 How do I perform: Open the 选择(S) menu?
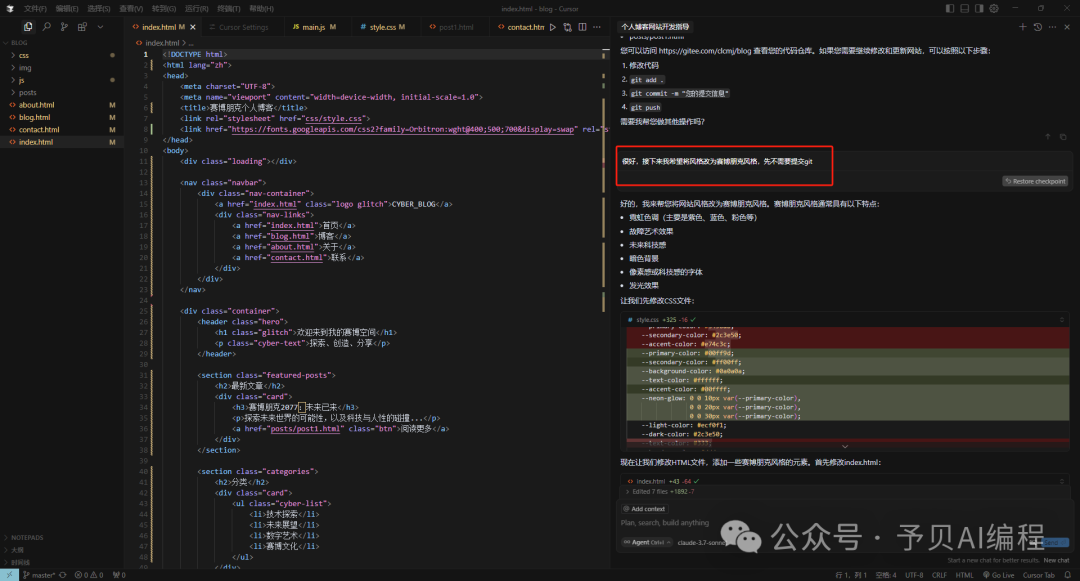tap(98, 8)
